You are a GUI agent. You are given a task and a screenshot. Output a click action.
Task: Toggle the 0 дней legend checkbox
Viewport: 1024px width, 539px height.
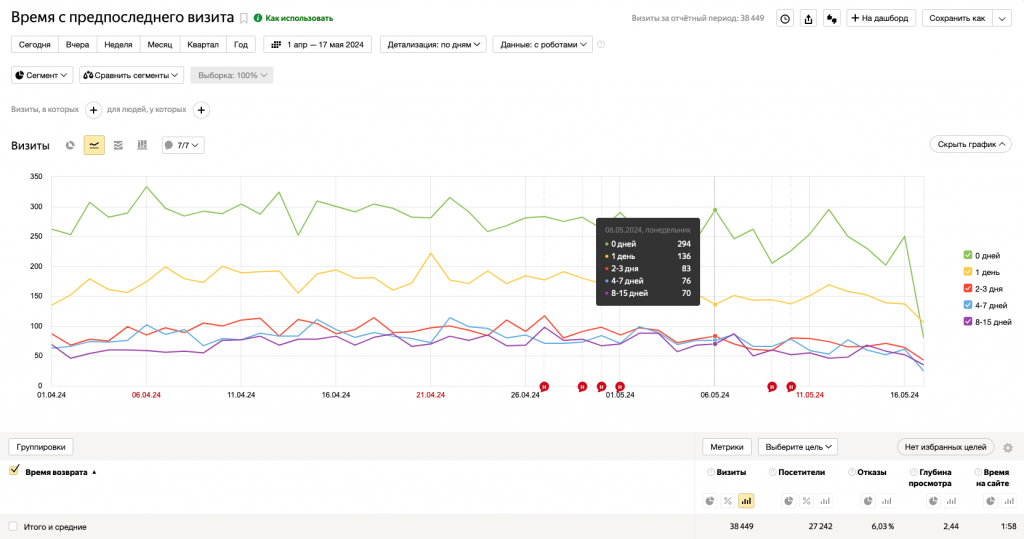968,255
